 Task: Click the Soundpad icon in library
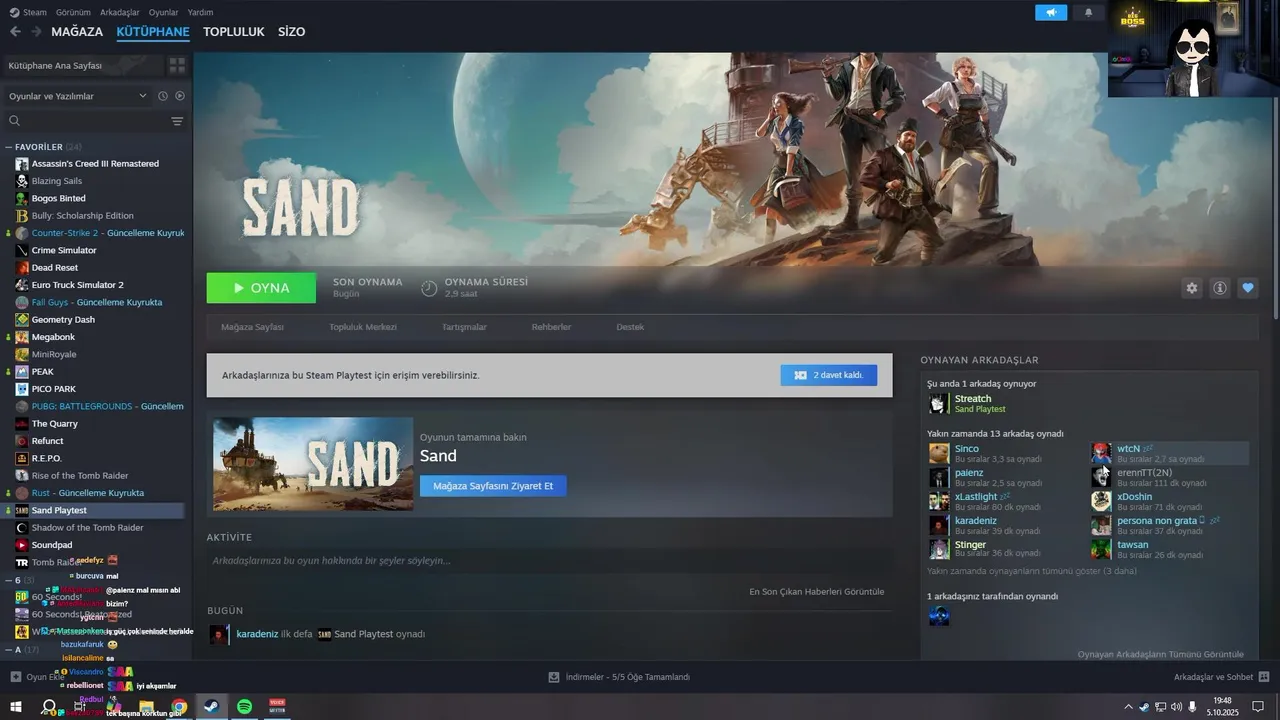coord(22,545)
